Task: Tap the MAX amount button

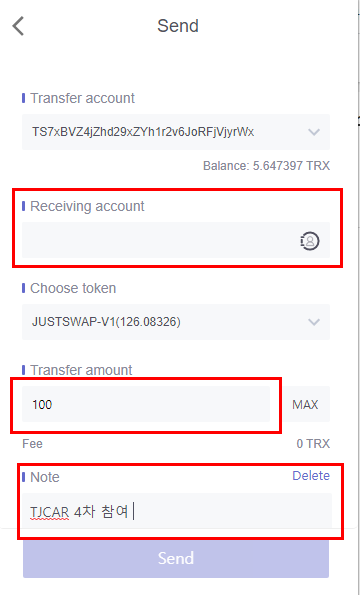Action: pos(305,405)
